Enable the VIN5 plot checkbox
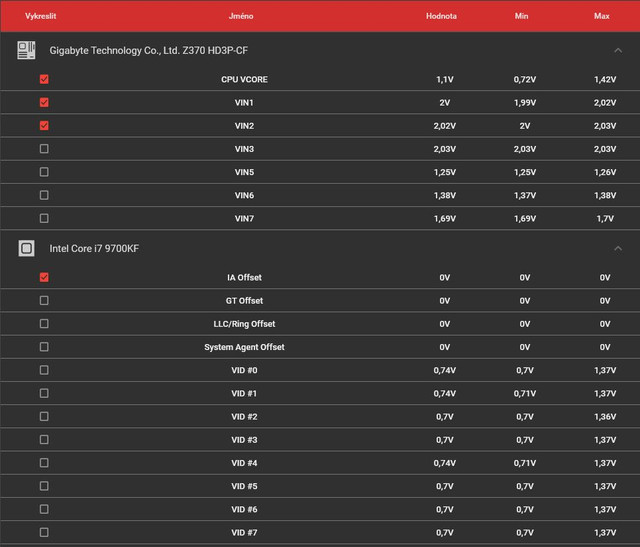Image resolution: width=640 pixels, height=547 pixels. [x=44, y=172]
